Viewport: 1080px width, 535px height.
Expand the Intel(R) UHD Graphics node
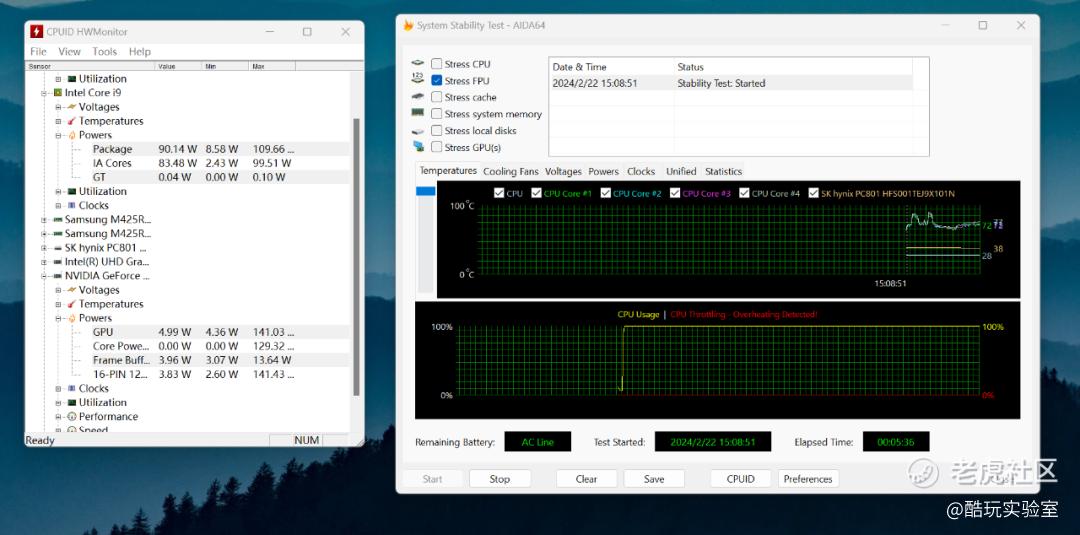(45, 262)
